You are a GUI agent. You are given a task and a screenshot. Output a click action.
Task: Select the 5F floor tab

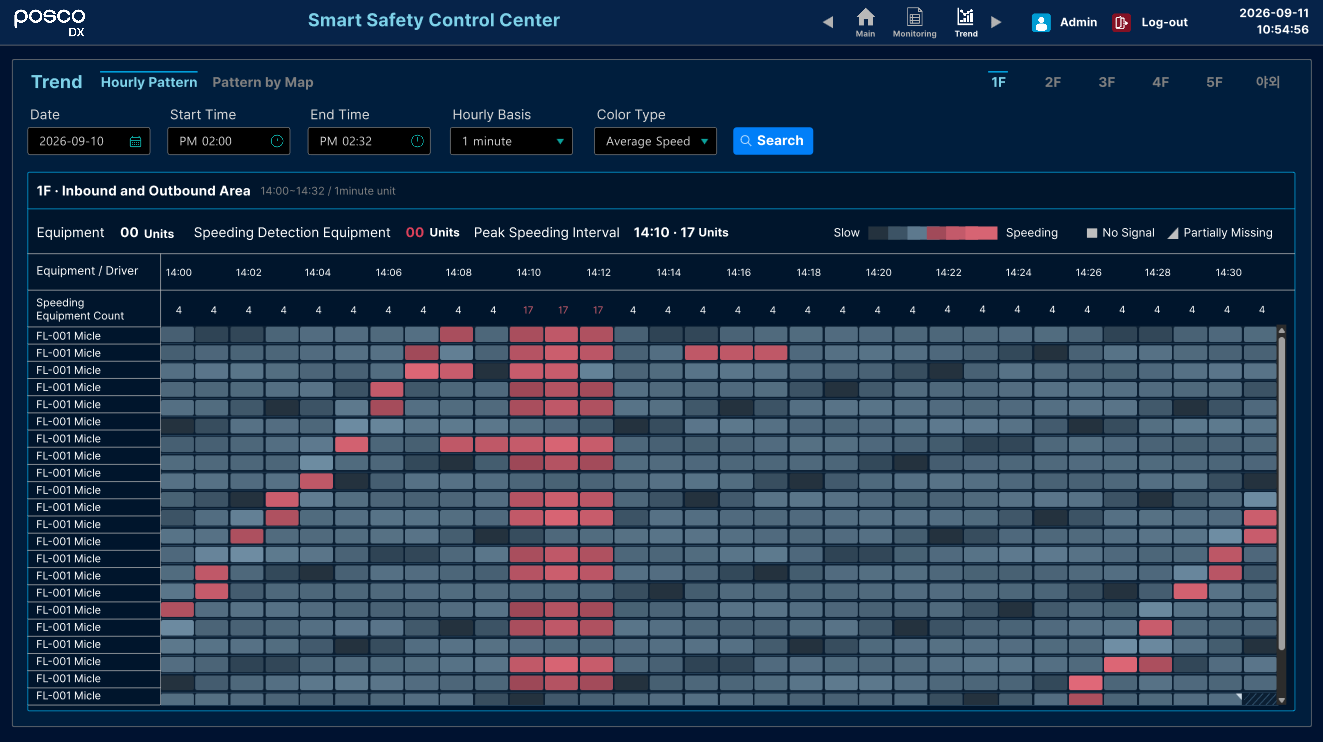tap(1214, 82)
